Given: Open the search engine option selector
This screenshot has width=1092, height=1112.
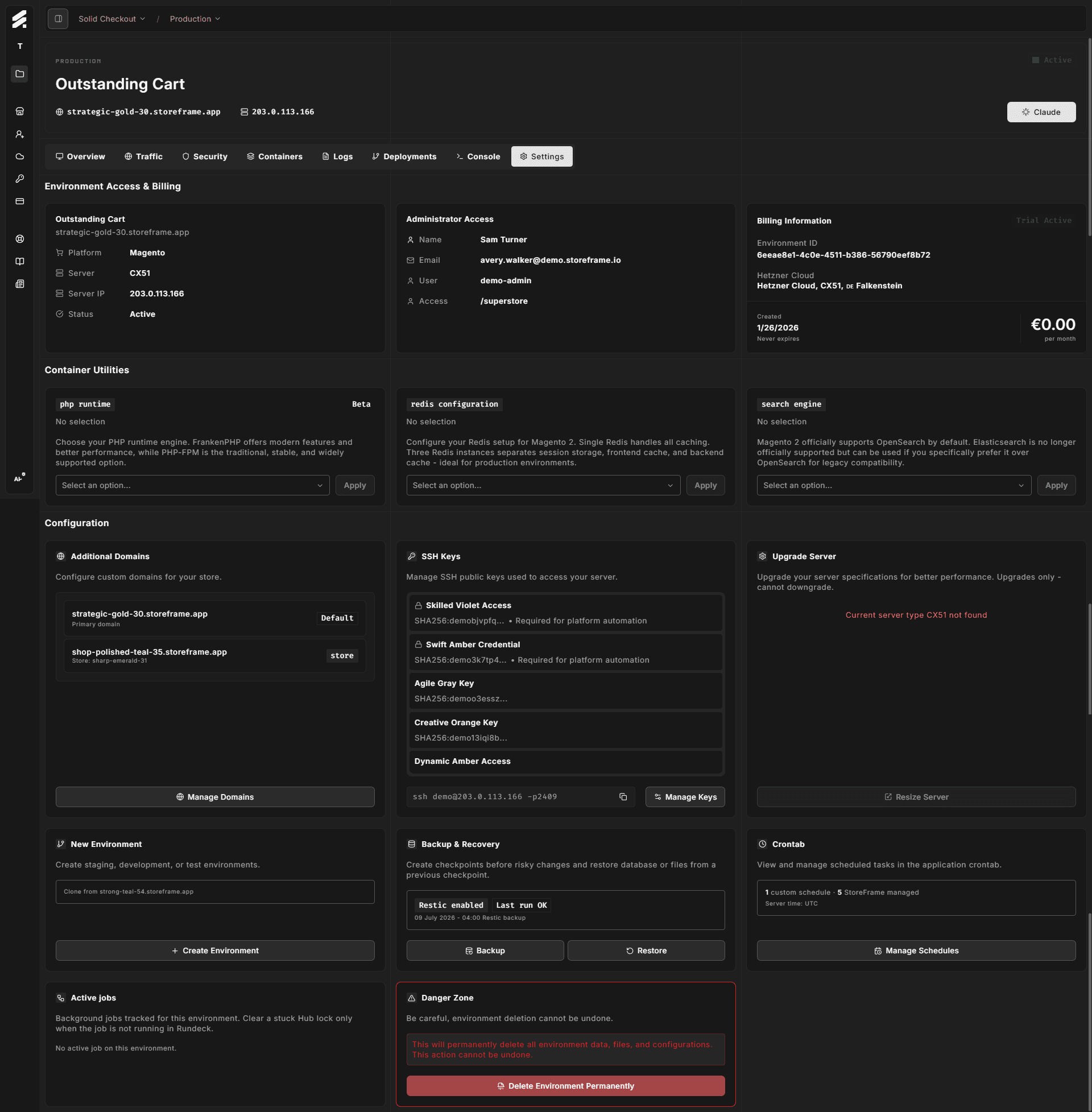Looking at the screenshot, I should coord(894,485).
